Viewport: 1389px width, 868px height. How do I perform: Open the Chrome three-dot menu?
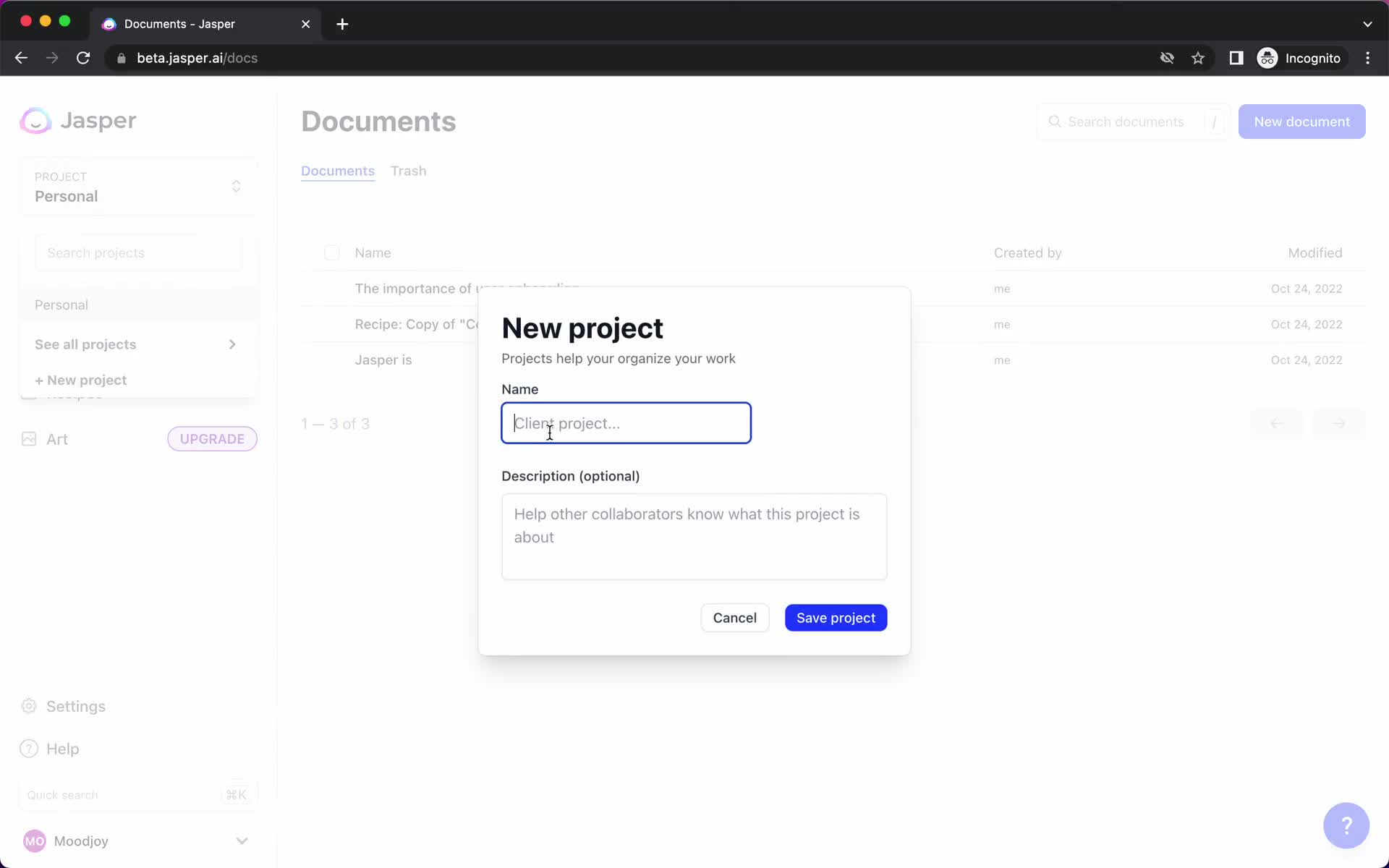[x=1367, y=58]
